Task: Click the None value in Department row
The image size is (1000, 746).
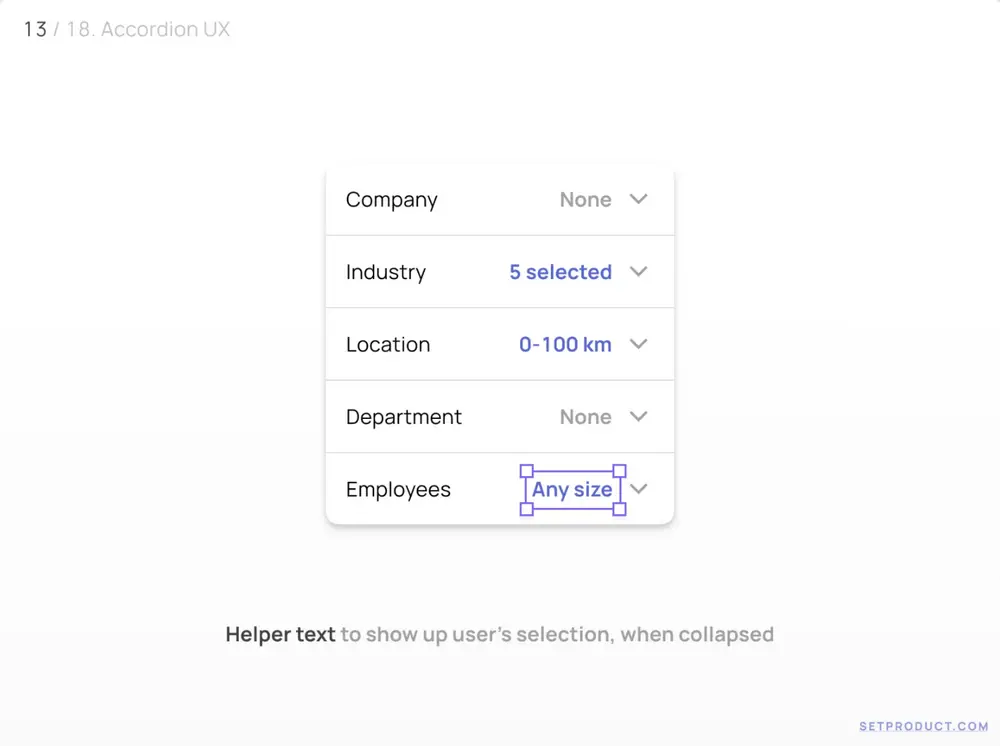Action: (x=585, y=417)
